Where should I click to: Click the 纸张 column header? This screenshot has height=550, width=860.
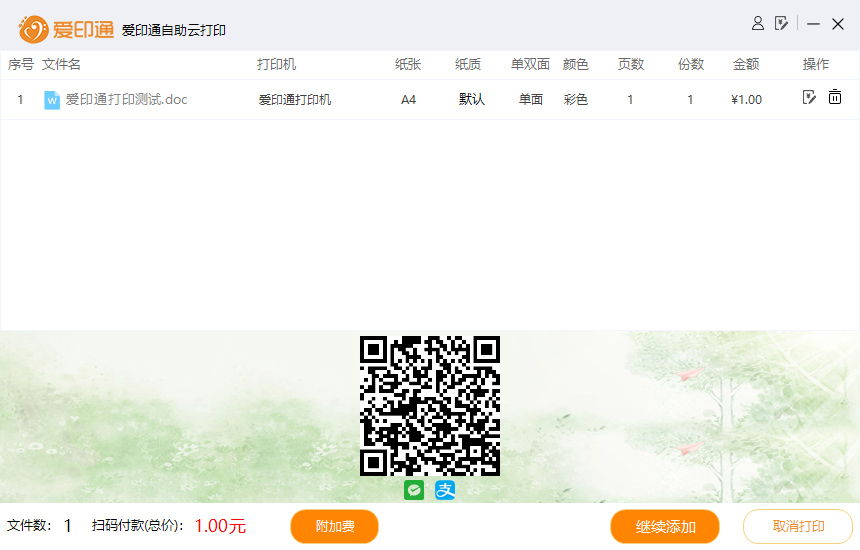(x=408, y=64)
